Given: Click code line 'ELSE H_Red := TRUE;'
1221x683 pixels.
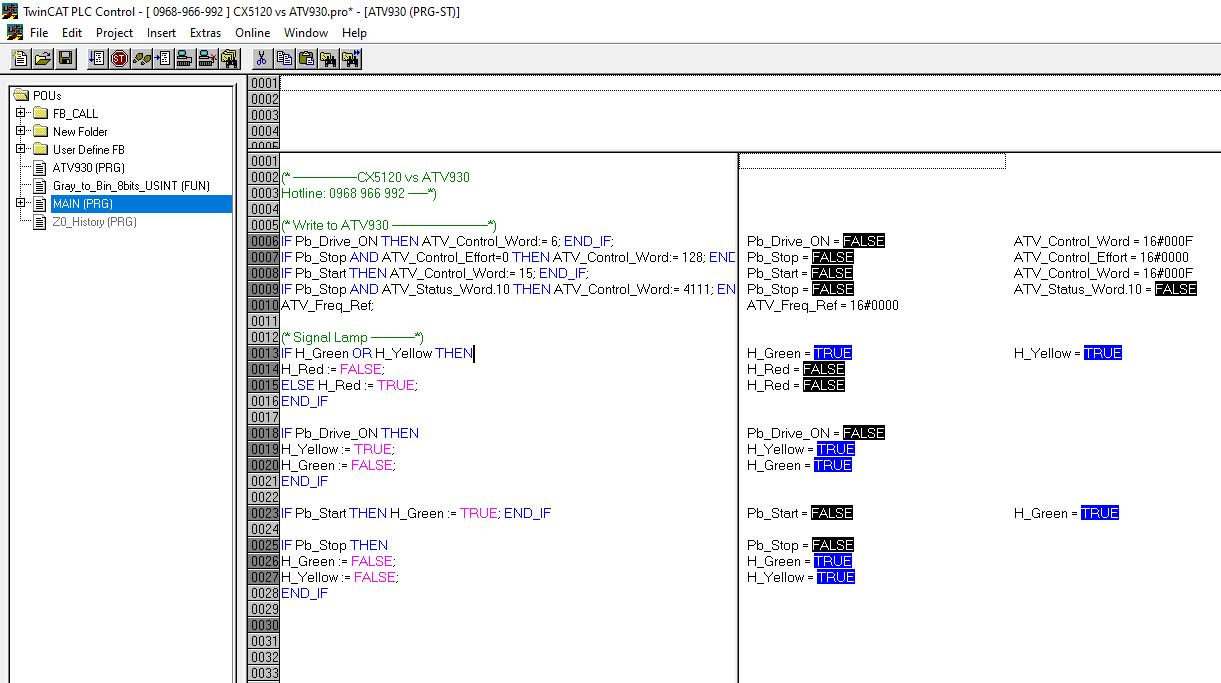Looking at the screenshot, I should tap(349, 385).
